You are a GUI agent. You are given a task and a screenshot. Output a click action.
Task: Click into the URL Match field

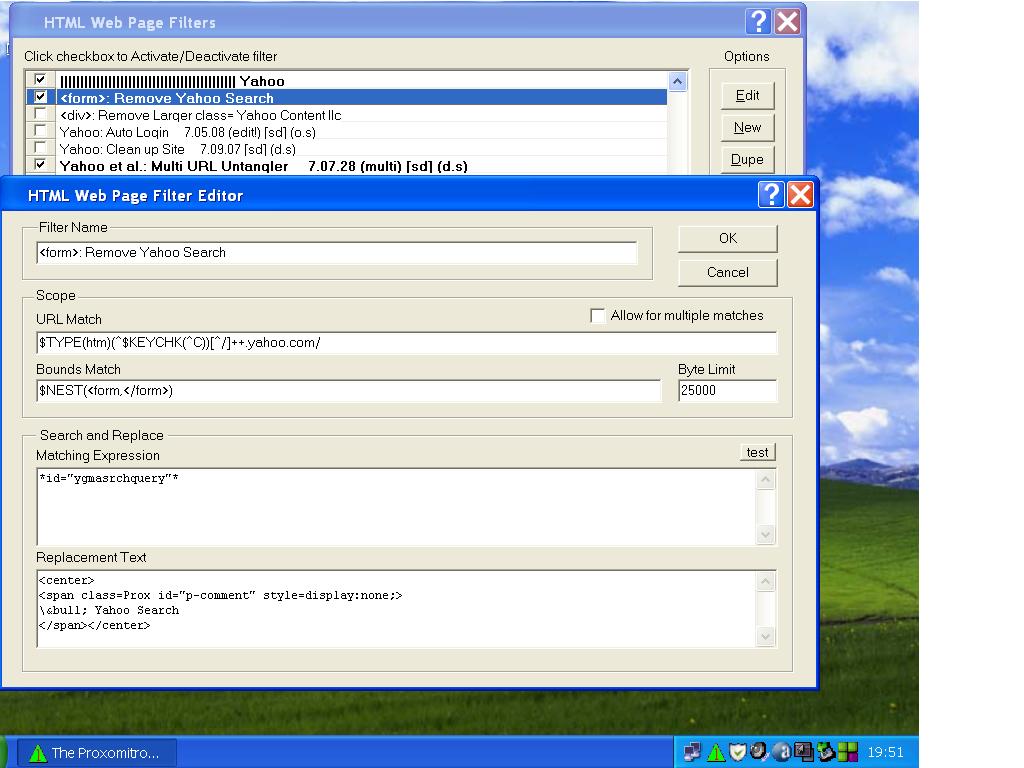tap(406, 343)
